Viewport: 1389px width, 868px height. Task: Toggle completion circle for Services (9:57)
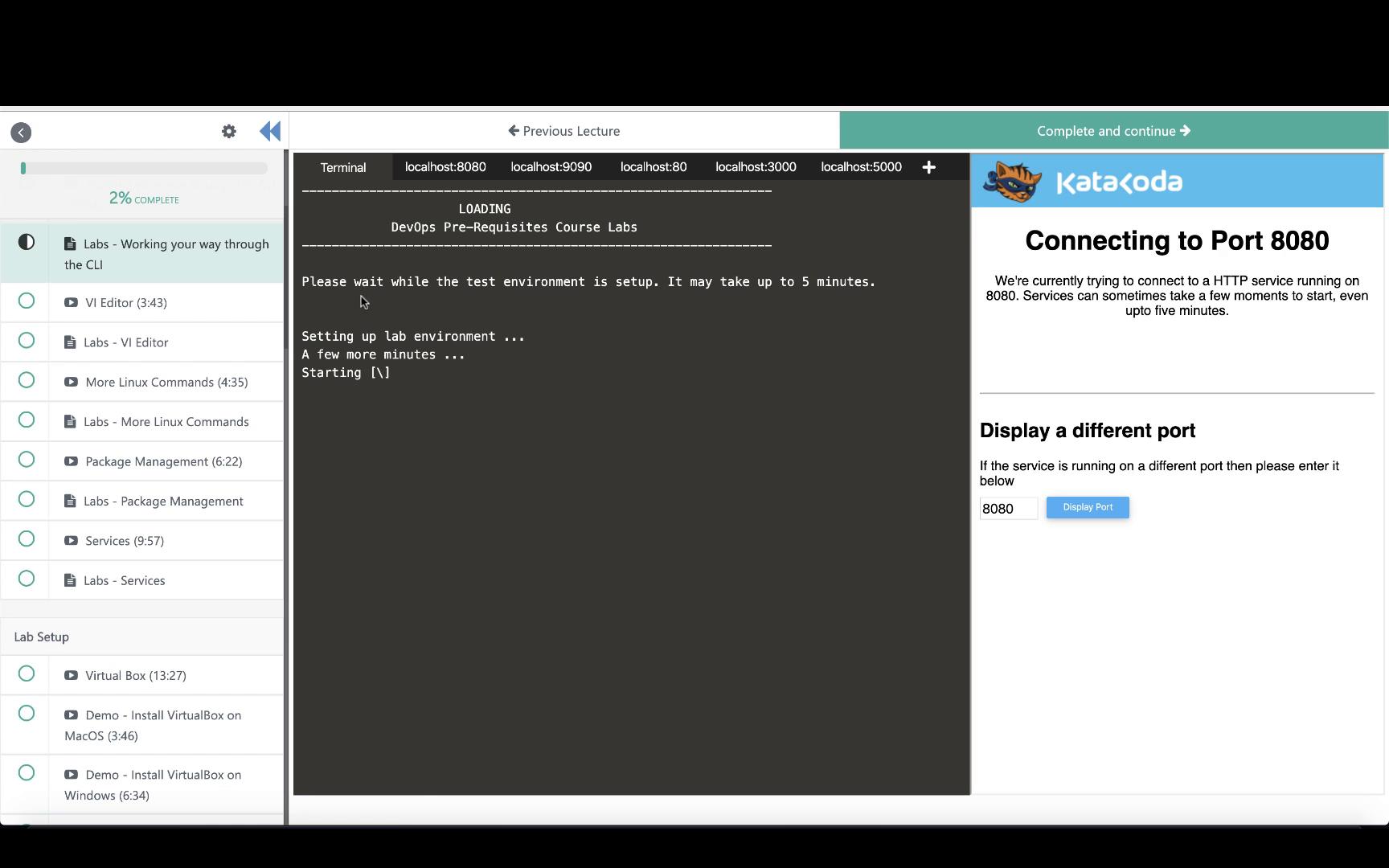(27, 539)
